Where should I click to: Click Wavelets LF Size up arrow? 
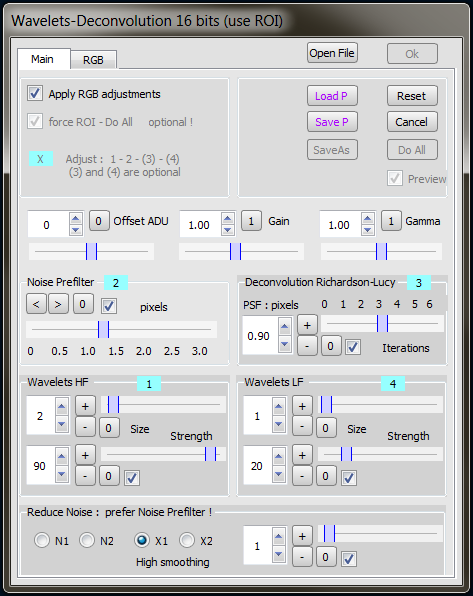click(x=279, y=407)
